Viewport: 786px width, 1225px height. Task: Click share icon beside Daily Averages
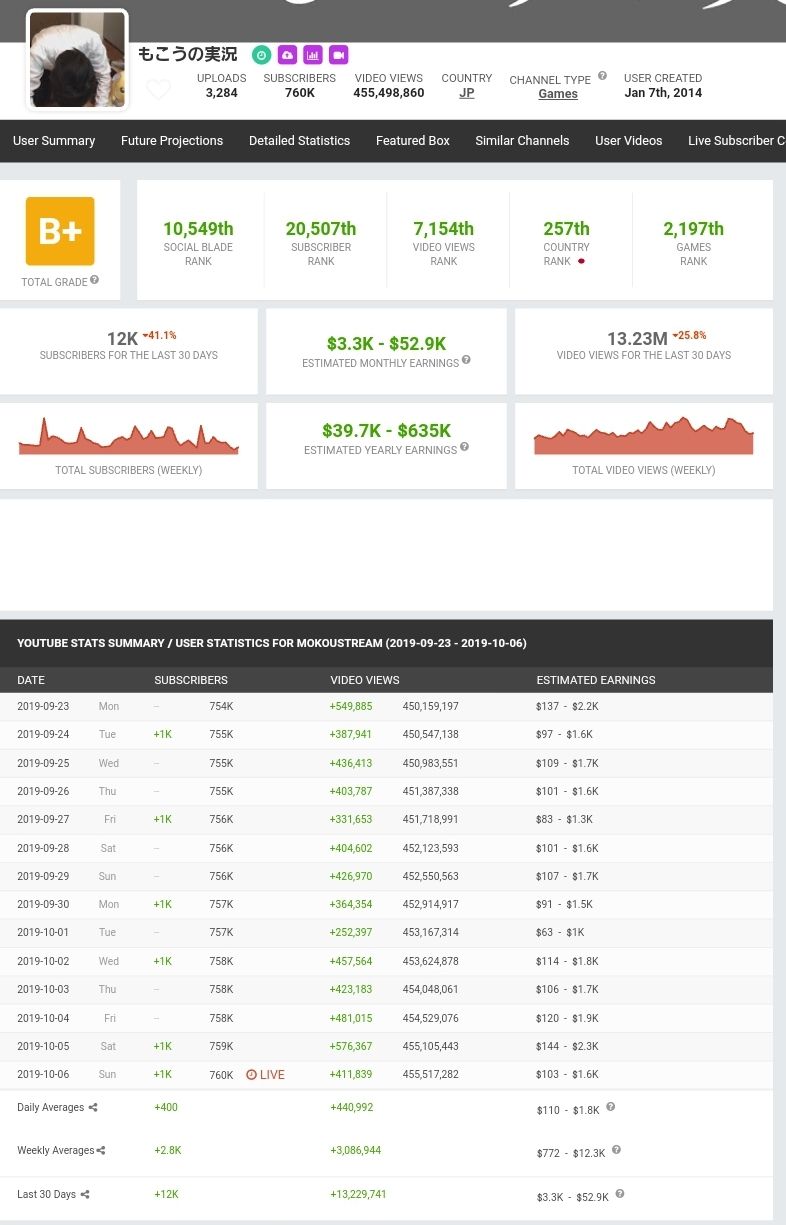[93, 1107]
